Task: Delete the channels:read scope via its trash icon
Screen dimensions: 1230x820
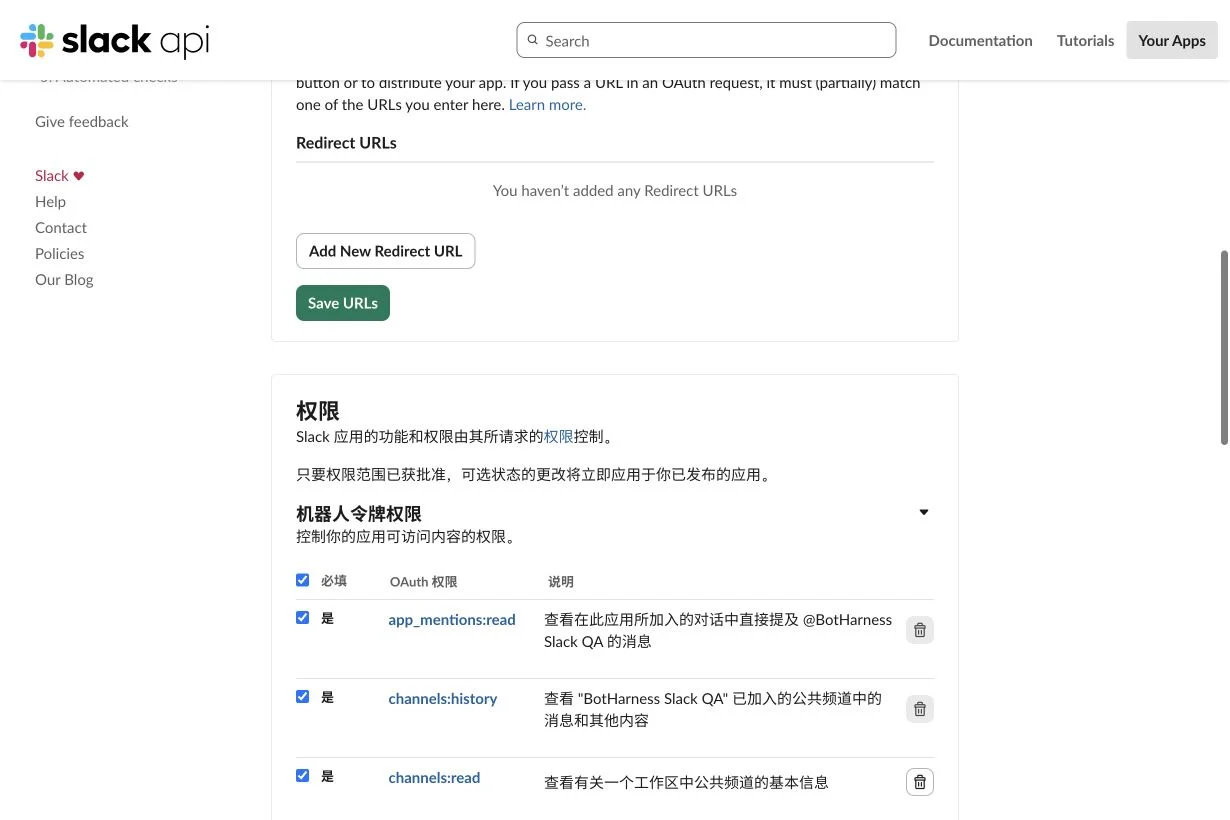Action: tap(920, 782)
